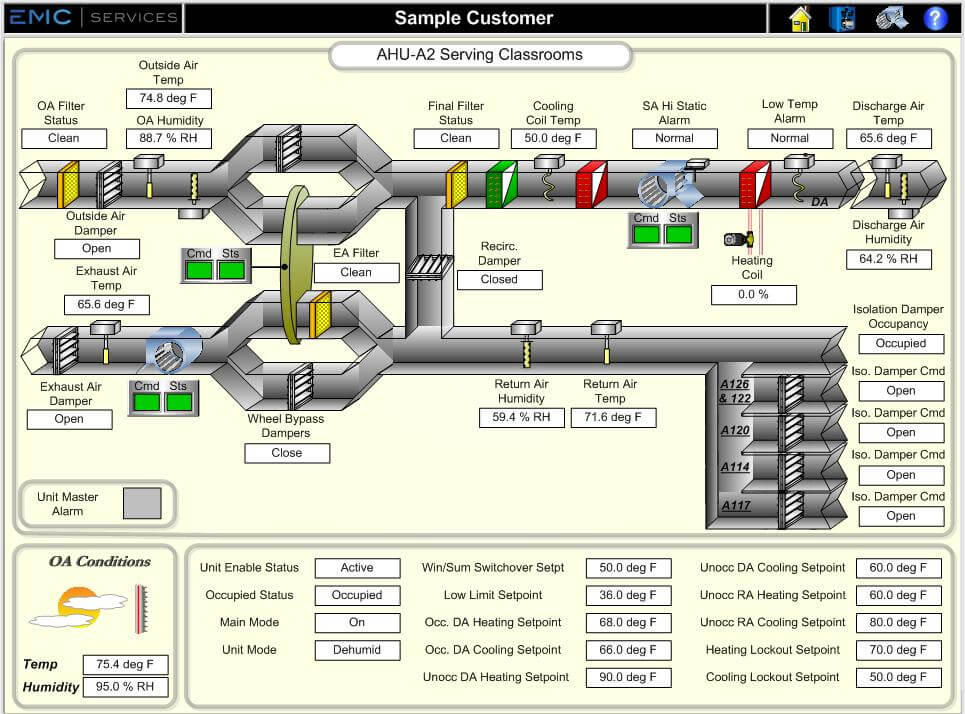Click the Unit Mode Dehumid value
This screenshot has height=714, width=965.
(357, 650)
